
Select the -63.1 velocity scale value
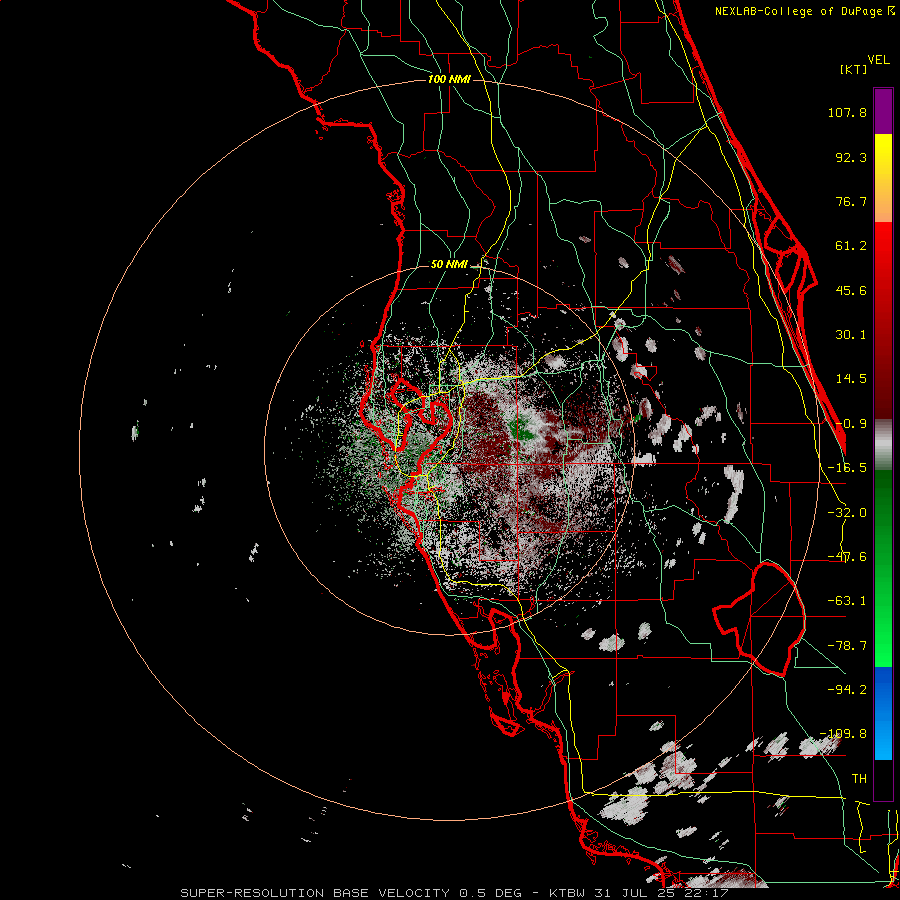847,601
